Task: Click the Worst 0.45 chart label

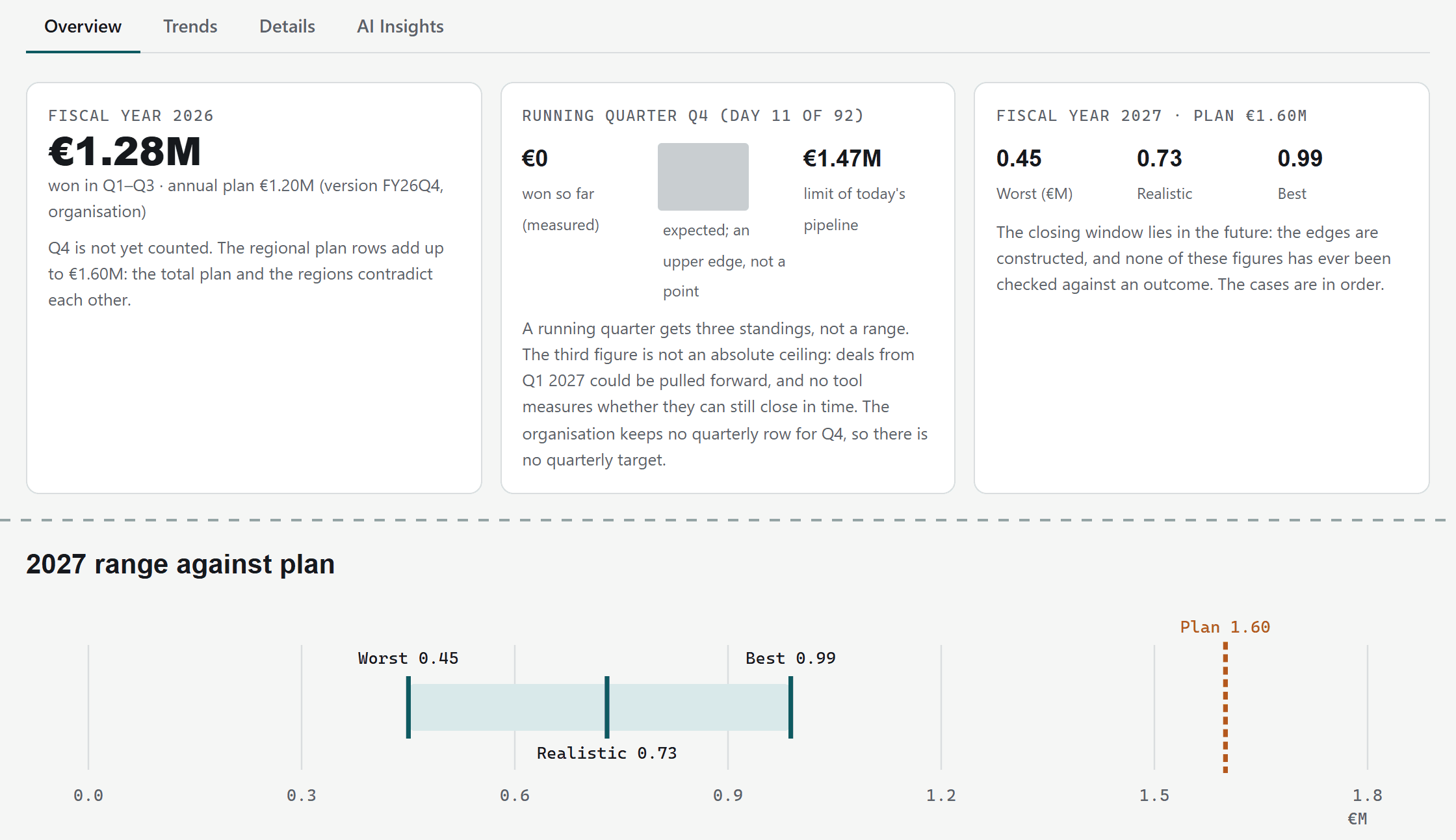Action: 408,658
